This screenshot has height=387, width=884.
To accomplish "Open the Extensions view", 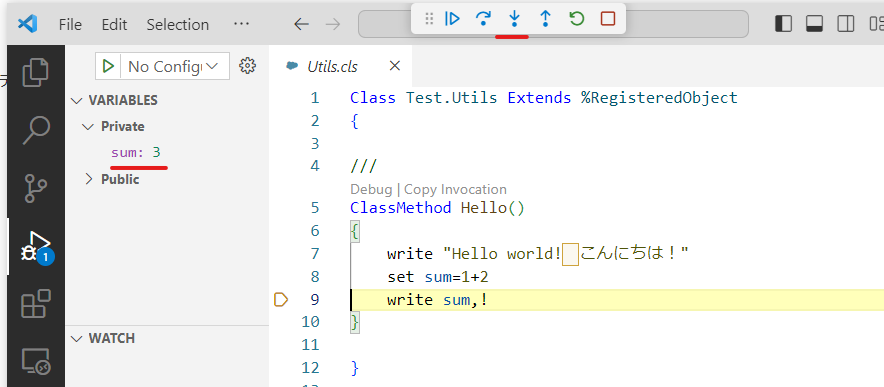I will [x=36, y=304].
